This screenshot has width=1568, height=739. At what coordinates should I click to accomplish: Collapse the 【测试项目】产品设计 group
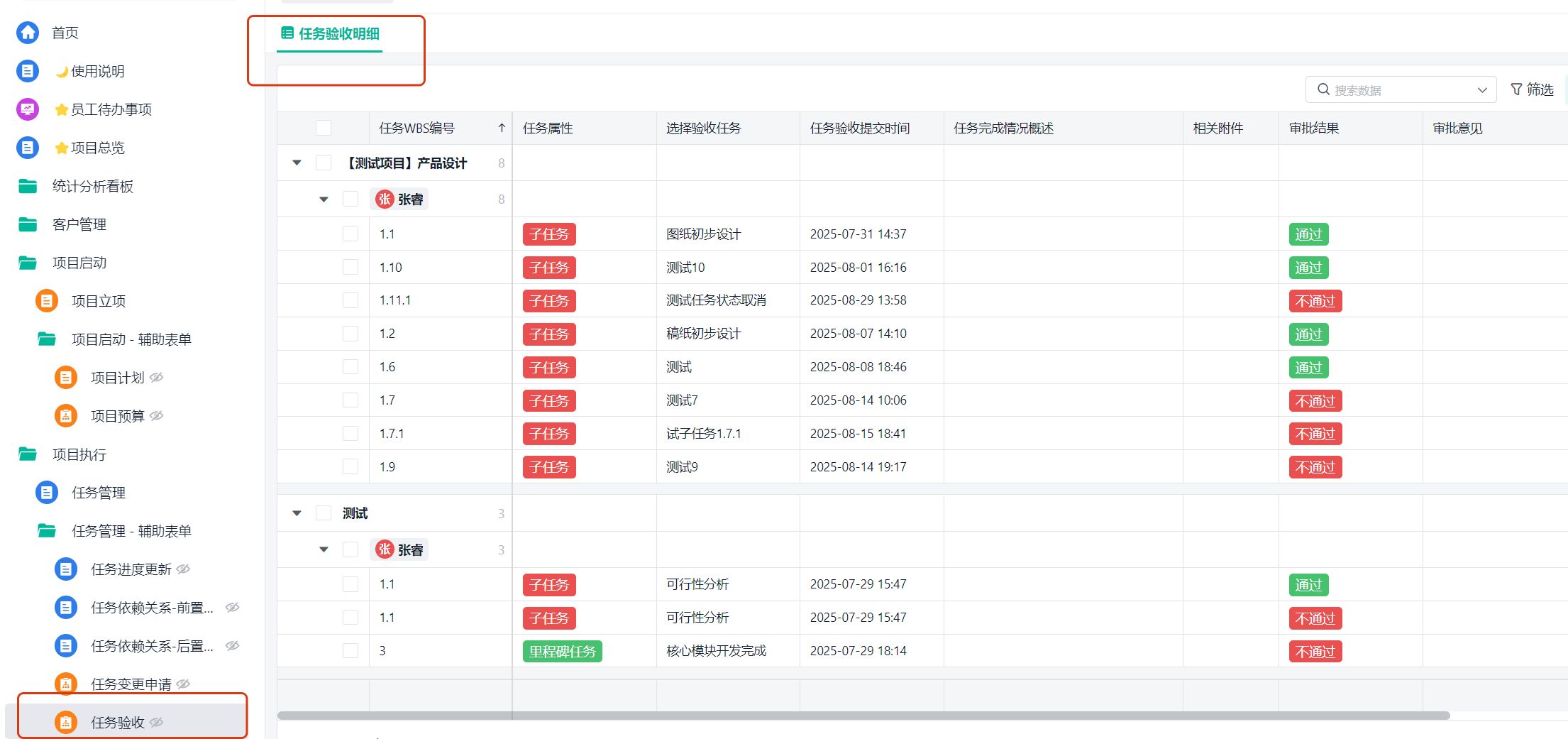tap(297, 163)
